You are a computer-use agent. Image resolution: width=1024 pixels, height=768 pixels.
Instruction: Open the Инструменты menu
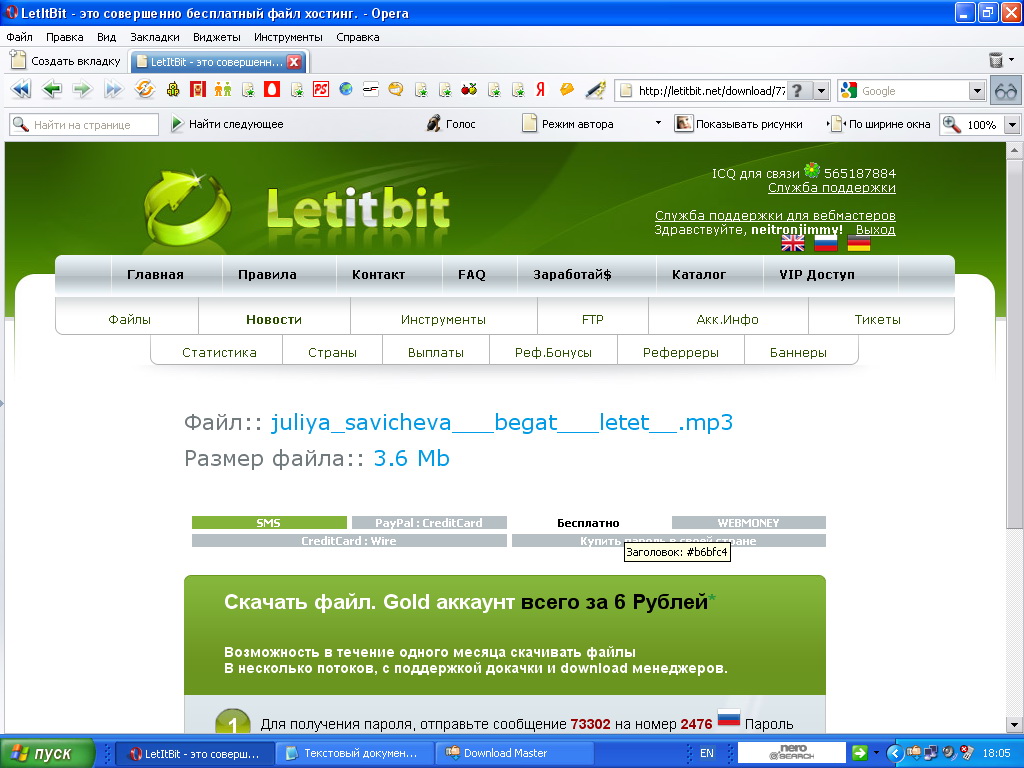pos(288,37)
